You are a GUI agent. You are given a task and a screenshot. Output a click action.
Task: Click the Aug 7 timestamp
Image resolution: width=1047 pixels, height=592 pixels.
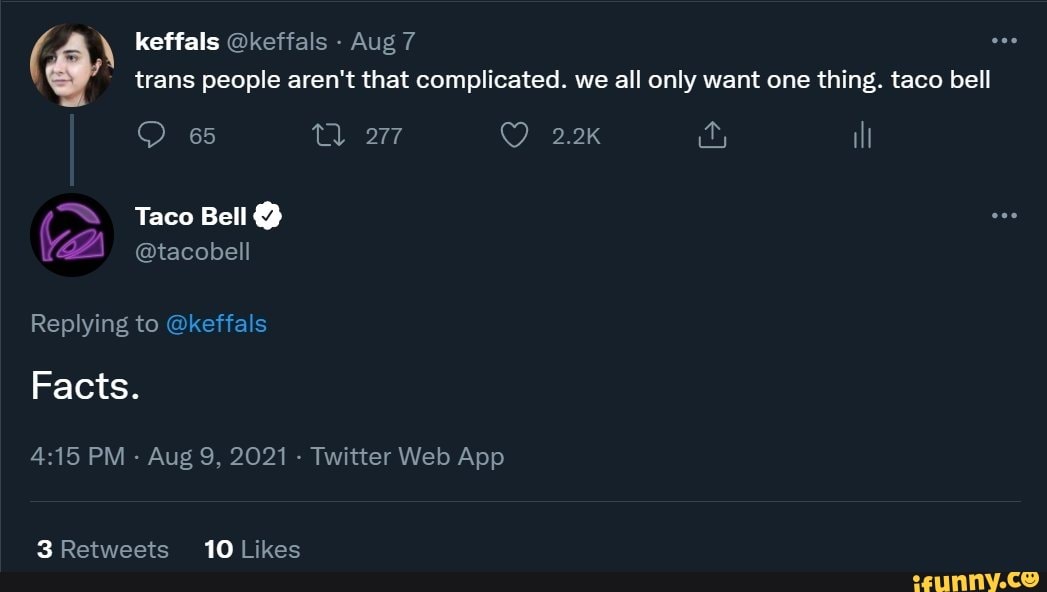(x=383, y=41)
